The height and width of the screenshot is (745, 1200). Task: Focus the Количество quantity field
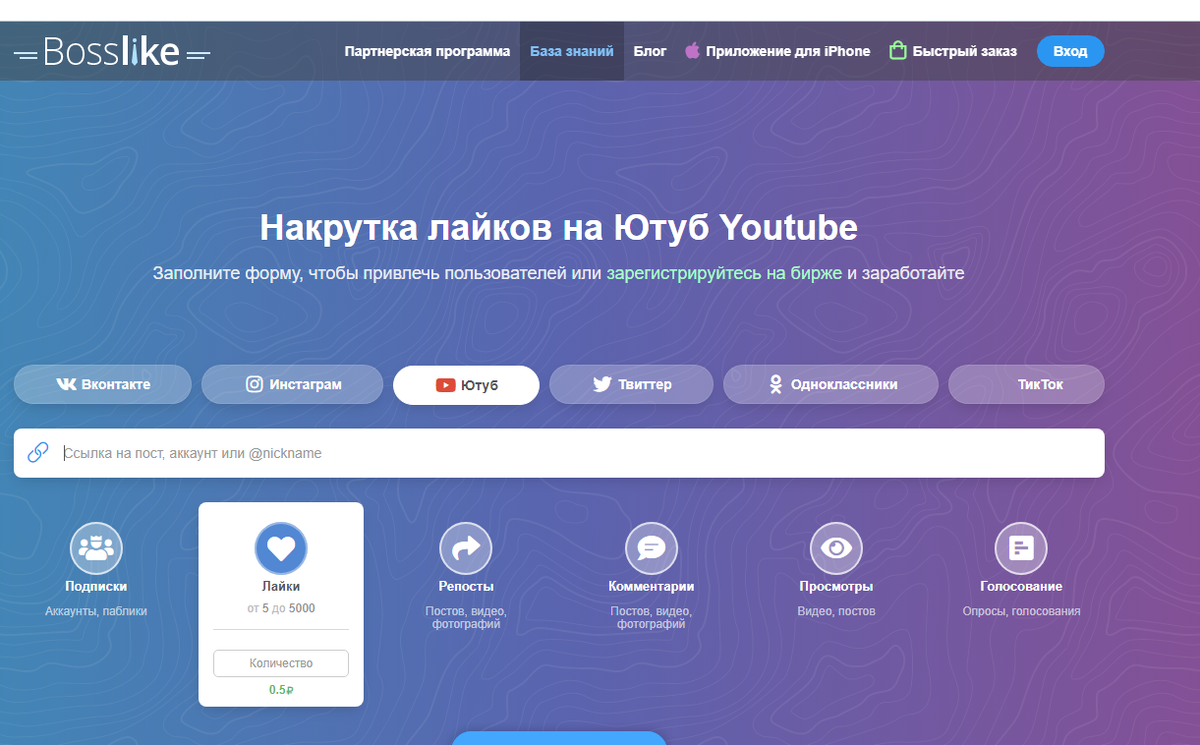coord(281,663)
